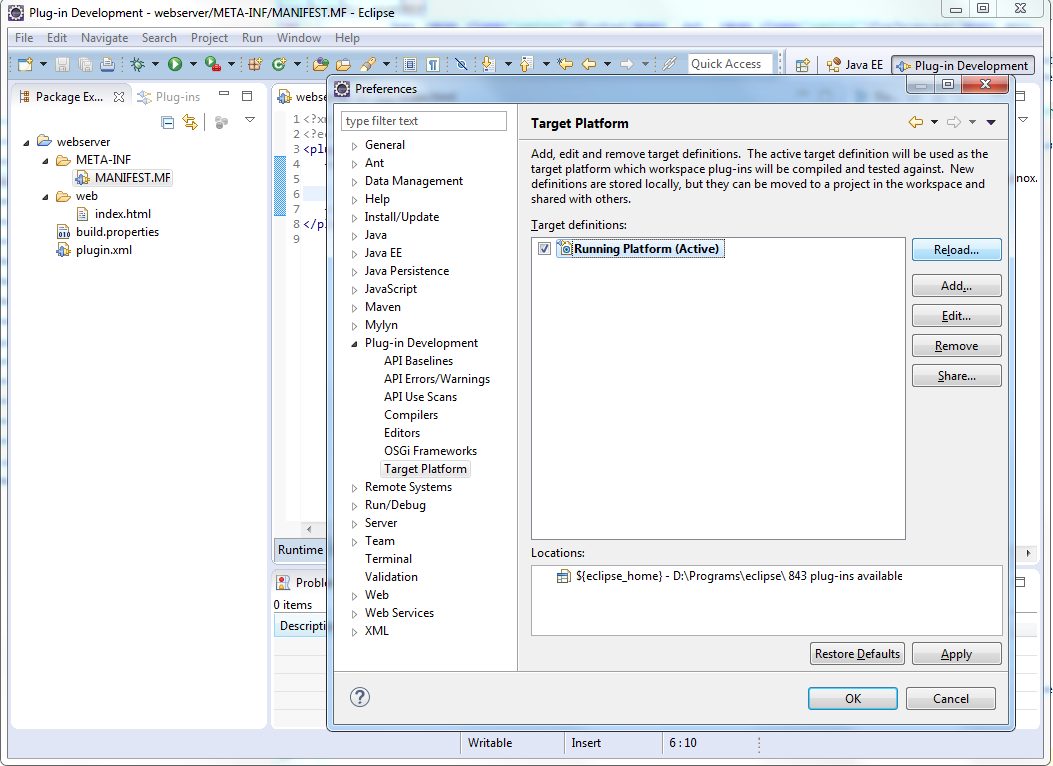Minimize the Package Explorer view

224,95
